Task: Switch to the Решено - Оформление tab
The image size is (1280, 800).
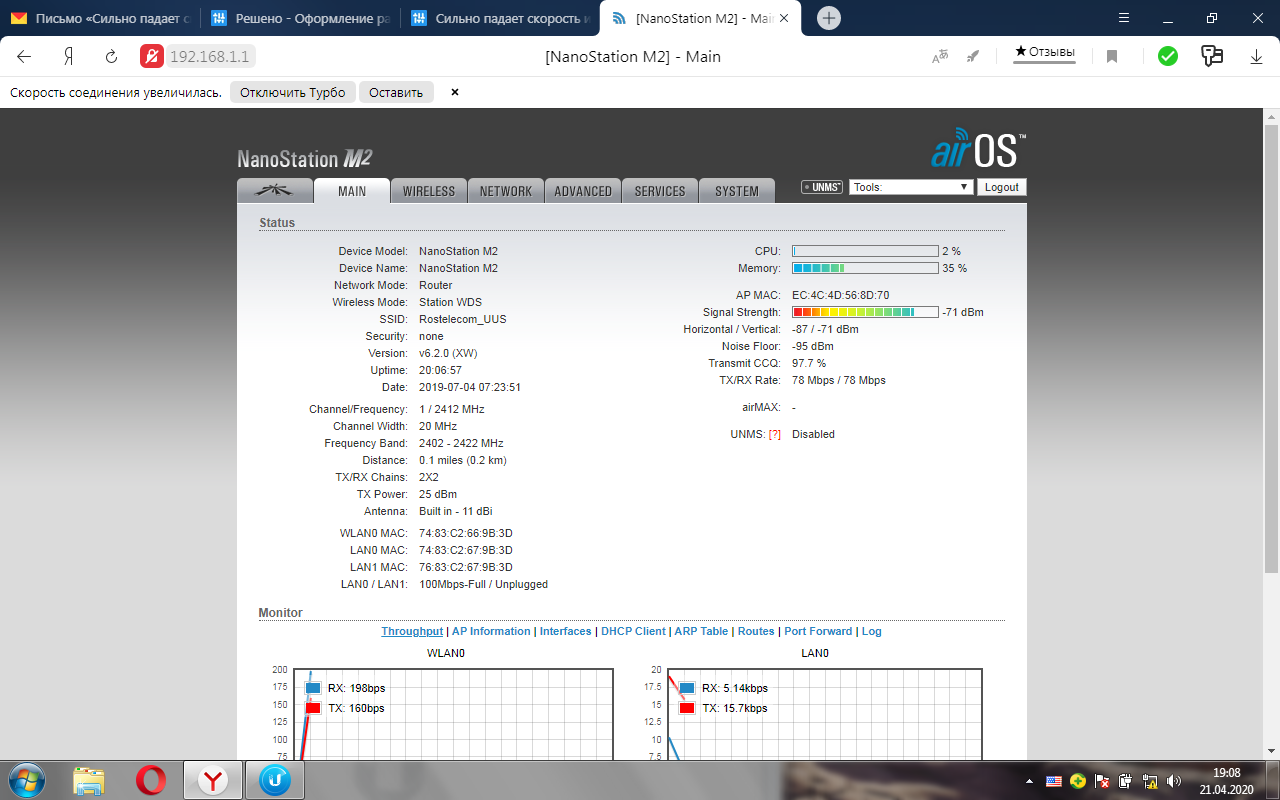Action: click(300, 18)
